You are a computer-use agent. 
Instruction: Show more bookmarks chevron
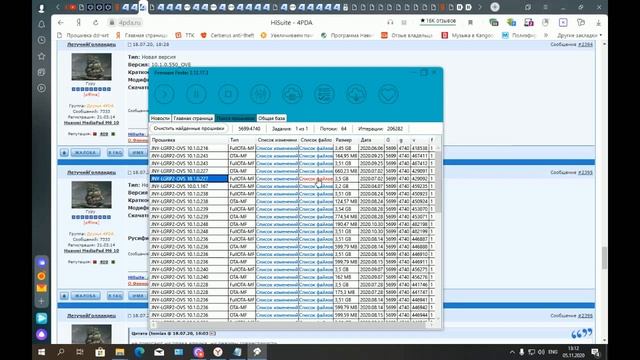(x=546, y=36)
